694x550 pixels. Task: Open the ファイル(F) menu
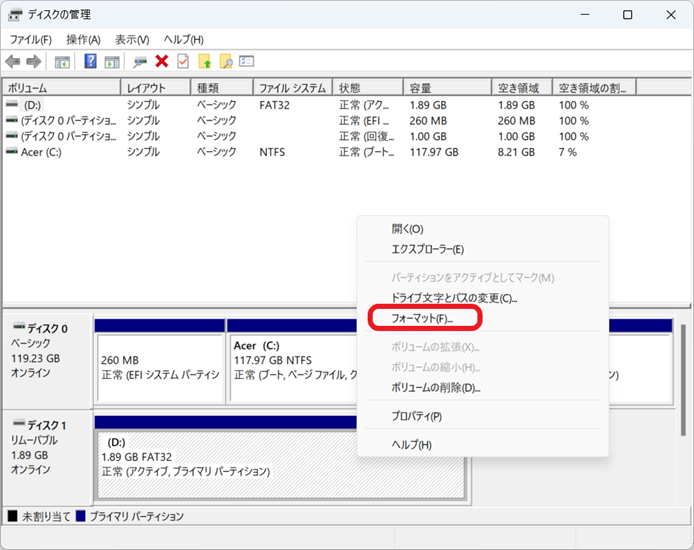[x=31, y=39]
